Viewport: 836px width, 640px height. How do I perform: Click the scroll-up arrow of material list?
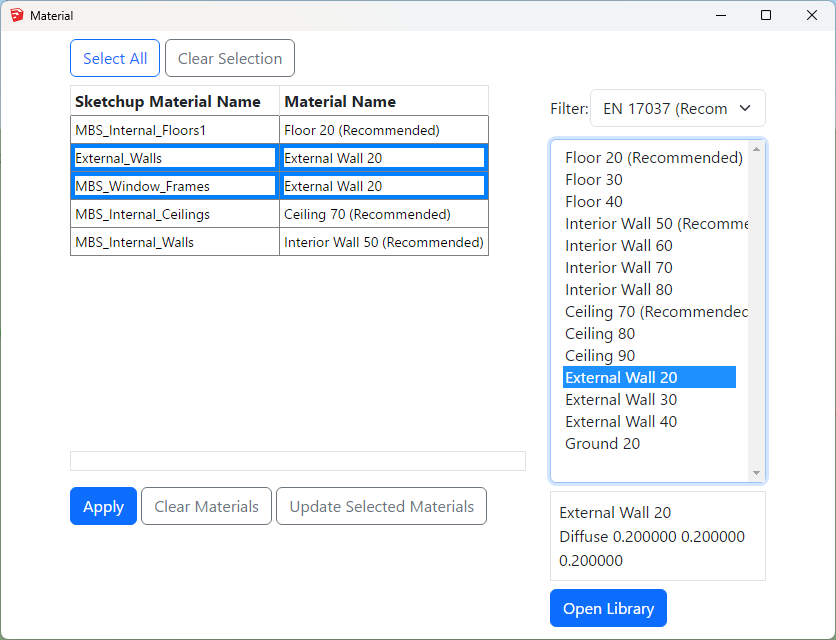(x=756, y=150)
